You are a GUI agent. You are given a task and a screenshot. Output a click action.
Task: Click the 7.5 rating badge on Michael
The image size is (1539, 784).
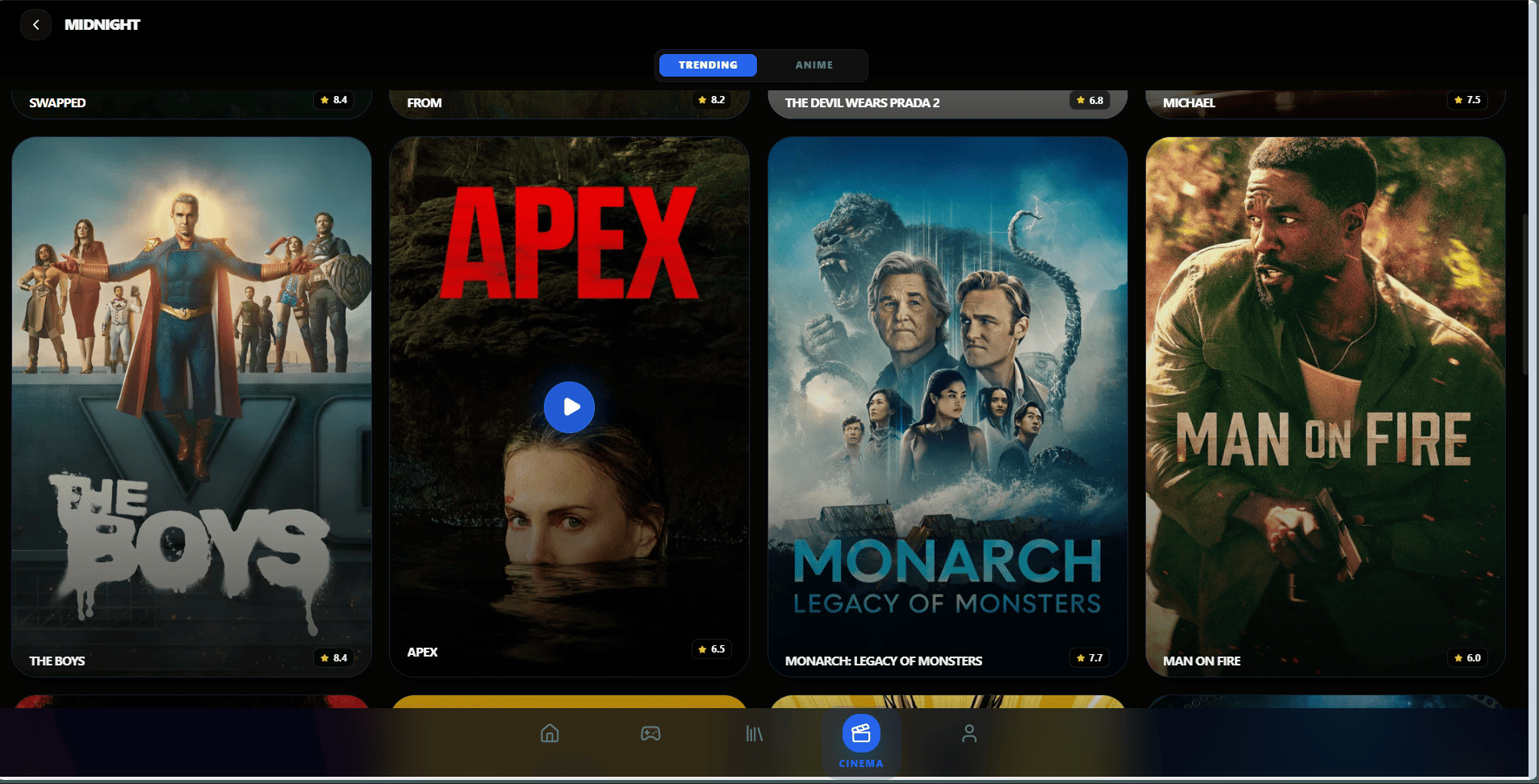click(1467, 100)
